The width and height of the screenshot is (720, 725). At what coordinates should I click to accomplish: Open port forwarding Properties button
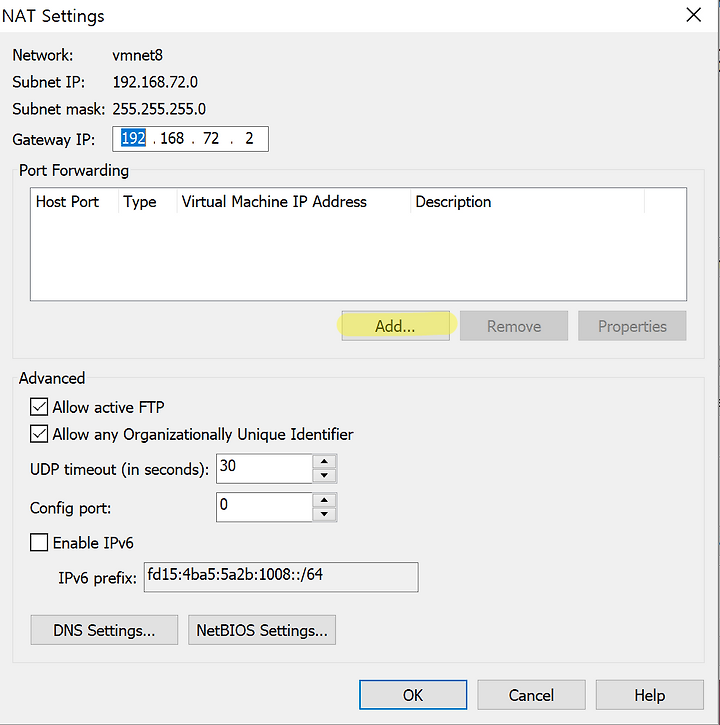pyautogui.click(x=632, y=326)
